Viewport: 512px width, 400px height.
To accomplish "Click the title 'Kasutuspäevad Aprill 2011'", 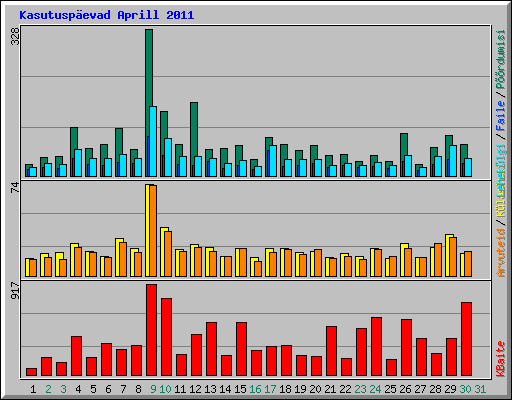I will click(107, 15).
